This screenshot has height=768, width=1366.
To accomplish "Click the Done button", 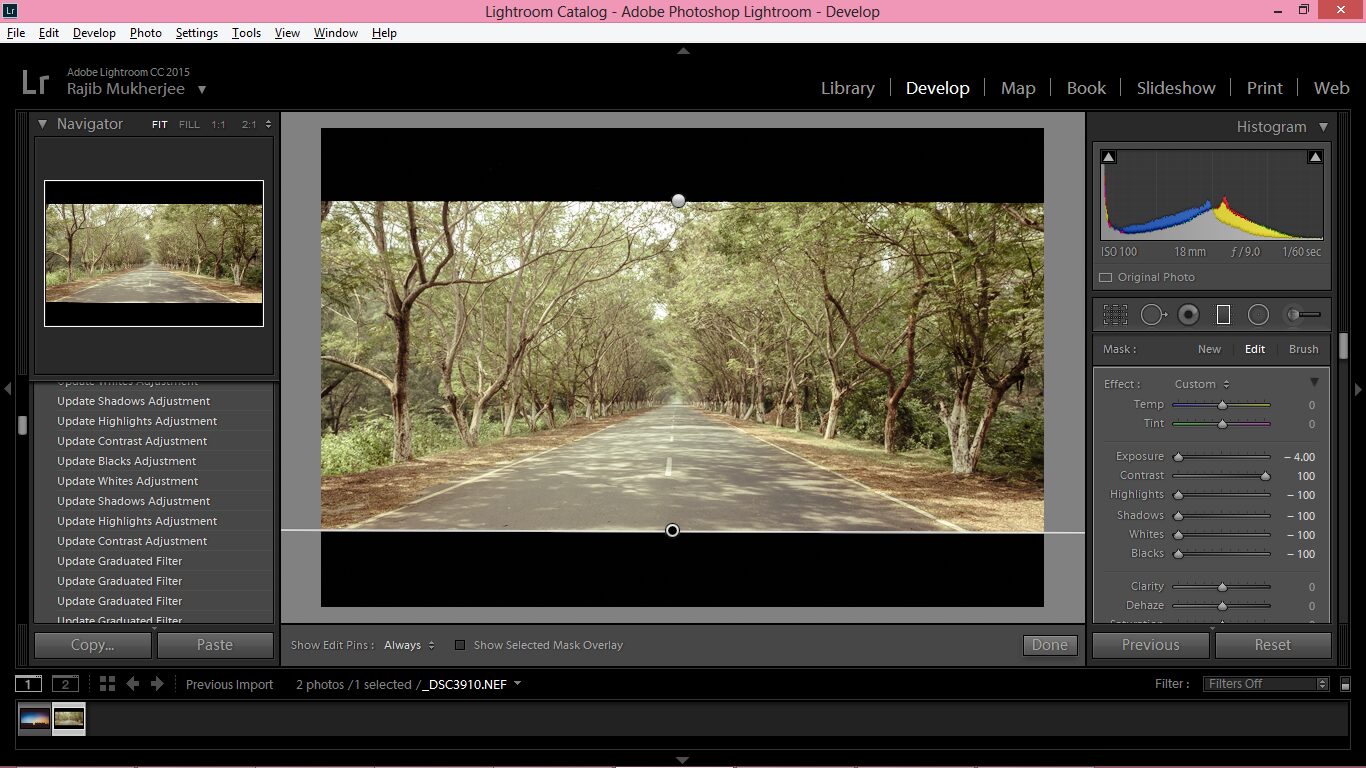I will pyautogui.click(x=1050, y=645).
